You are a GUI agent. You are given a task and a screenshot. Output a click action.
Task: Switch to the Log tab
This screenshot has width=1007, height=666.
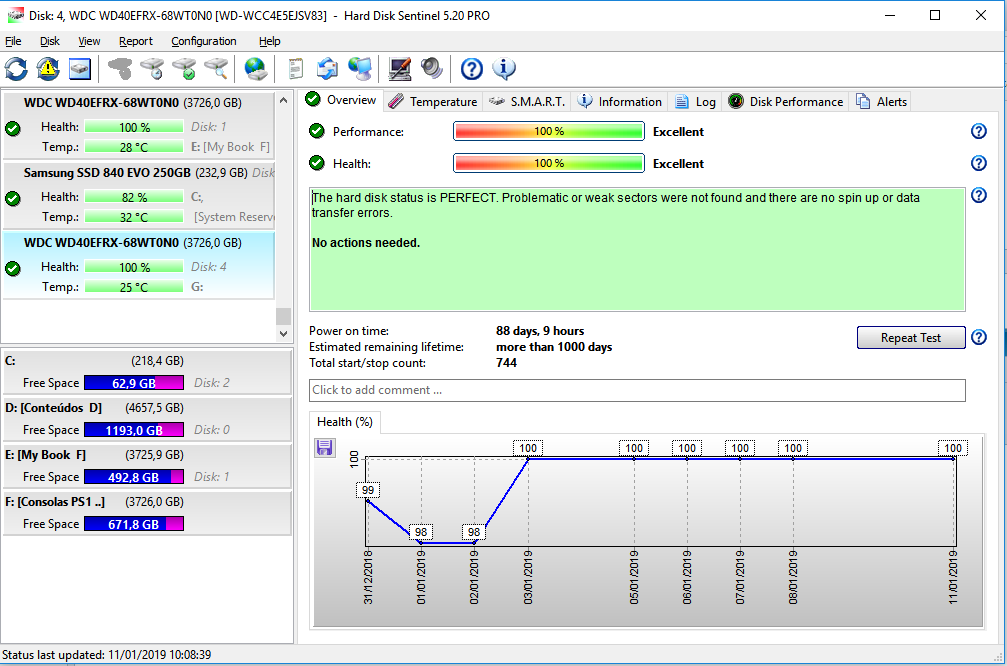696,101
